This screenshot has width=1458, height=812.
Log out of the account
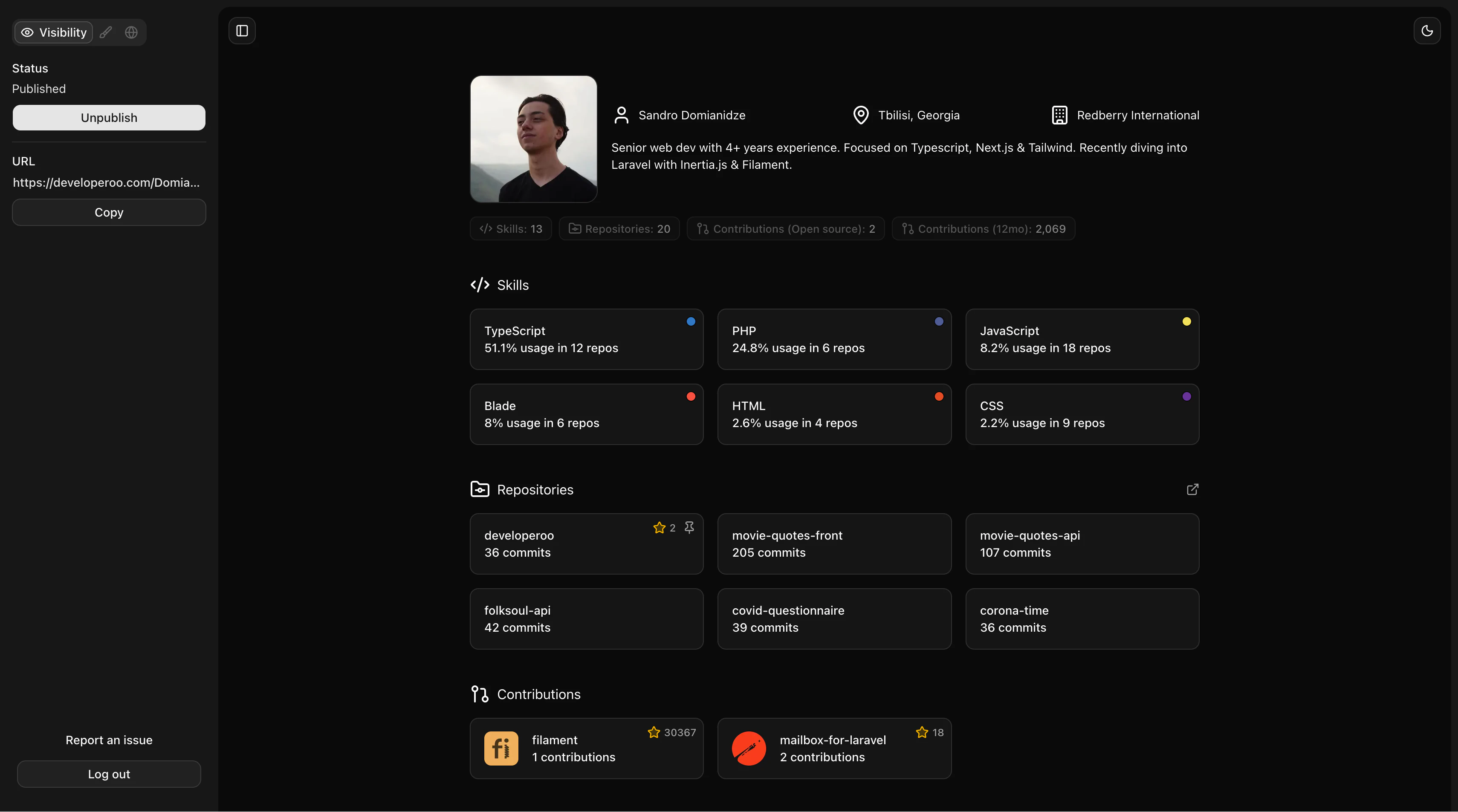[109, 774]
